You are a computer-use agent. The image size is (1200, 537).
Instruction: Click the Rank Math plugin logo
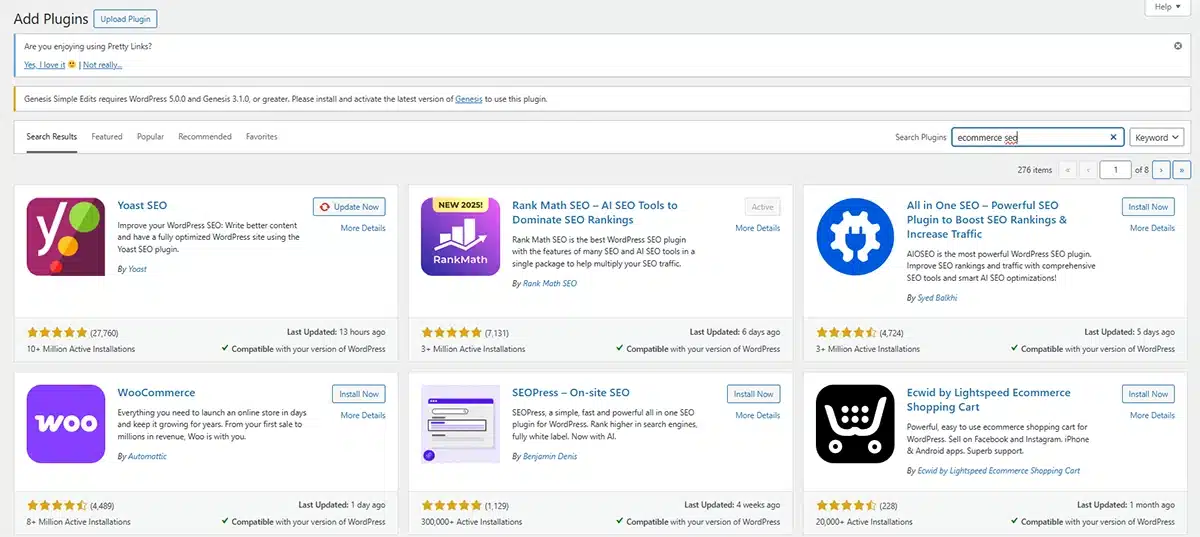461,236
